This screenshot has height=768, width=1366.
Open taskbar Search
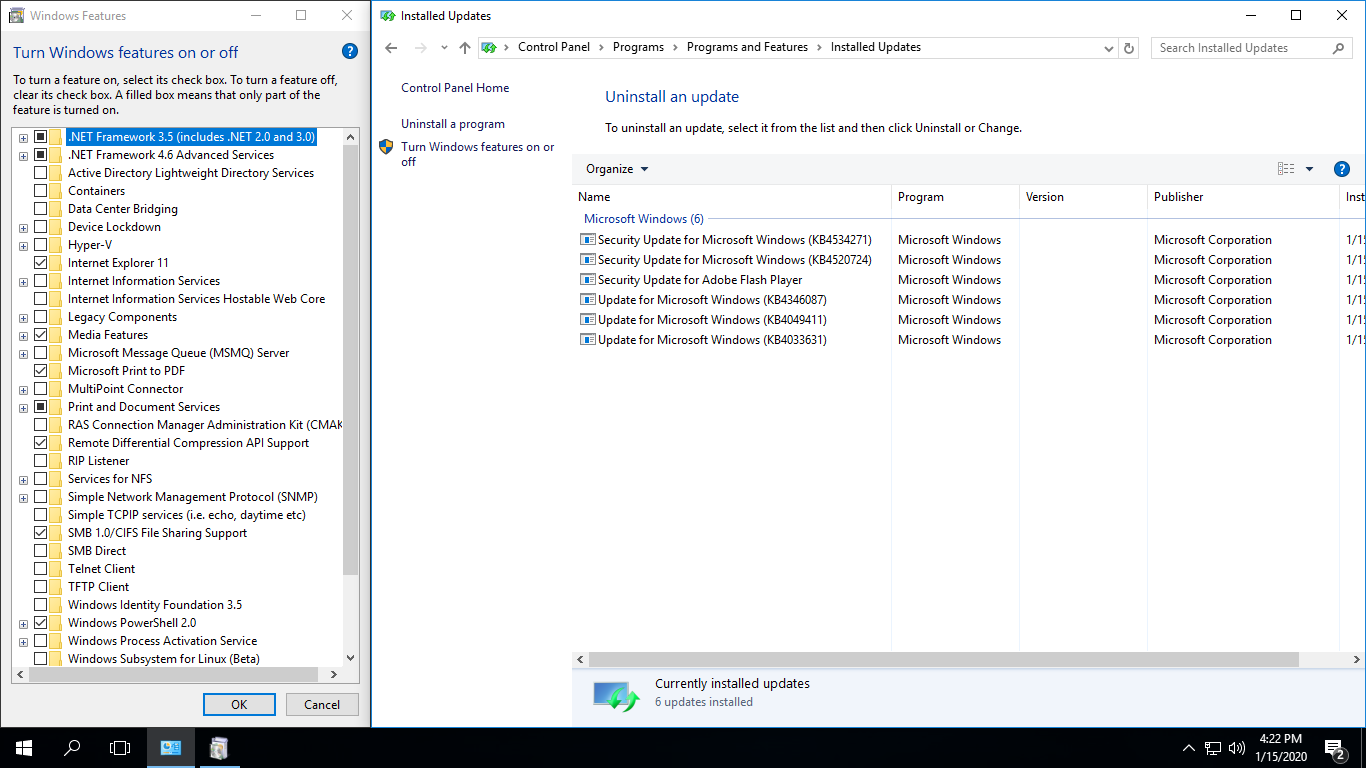(x=72, y=748)
